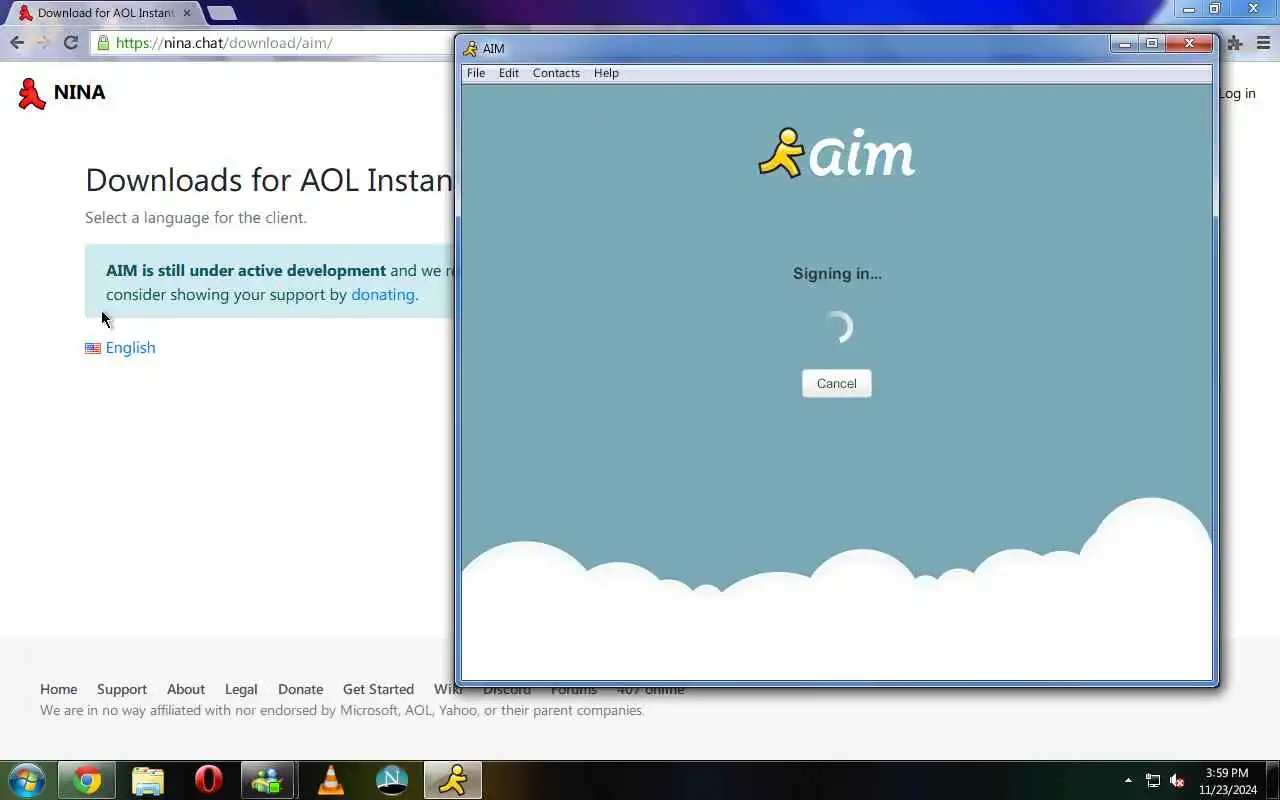The width and height of the screenshot is (1280, 800).
Task: Go back in the browser
Action: [17, 42]
